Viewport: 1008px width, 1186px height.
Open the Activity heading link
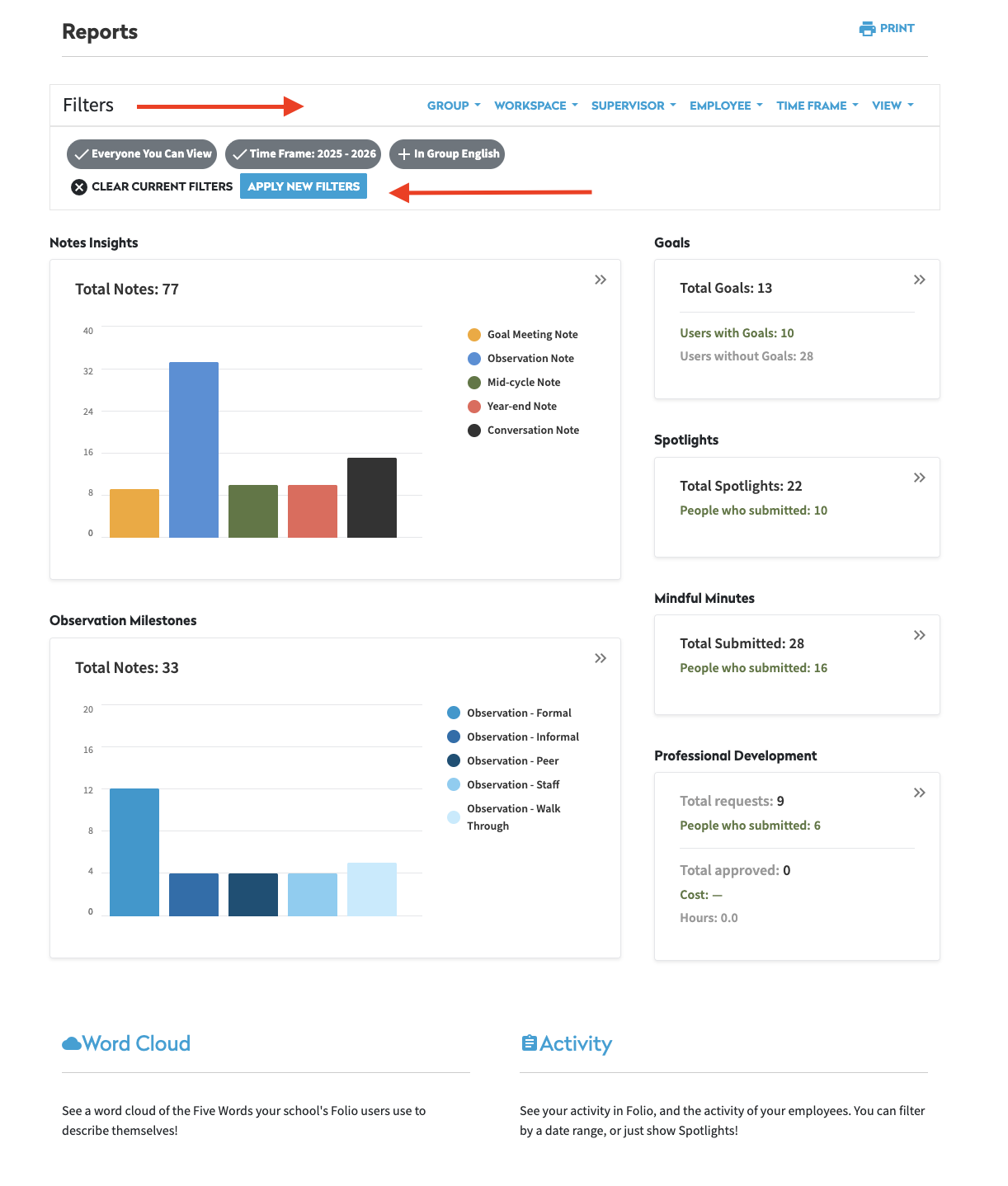576,1044
